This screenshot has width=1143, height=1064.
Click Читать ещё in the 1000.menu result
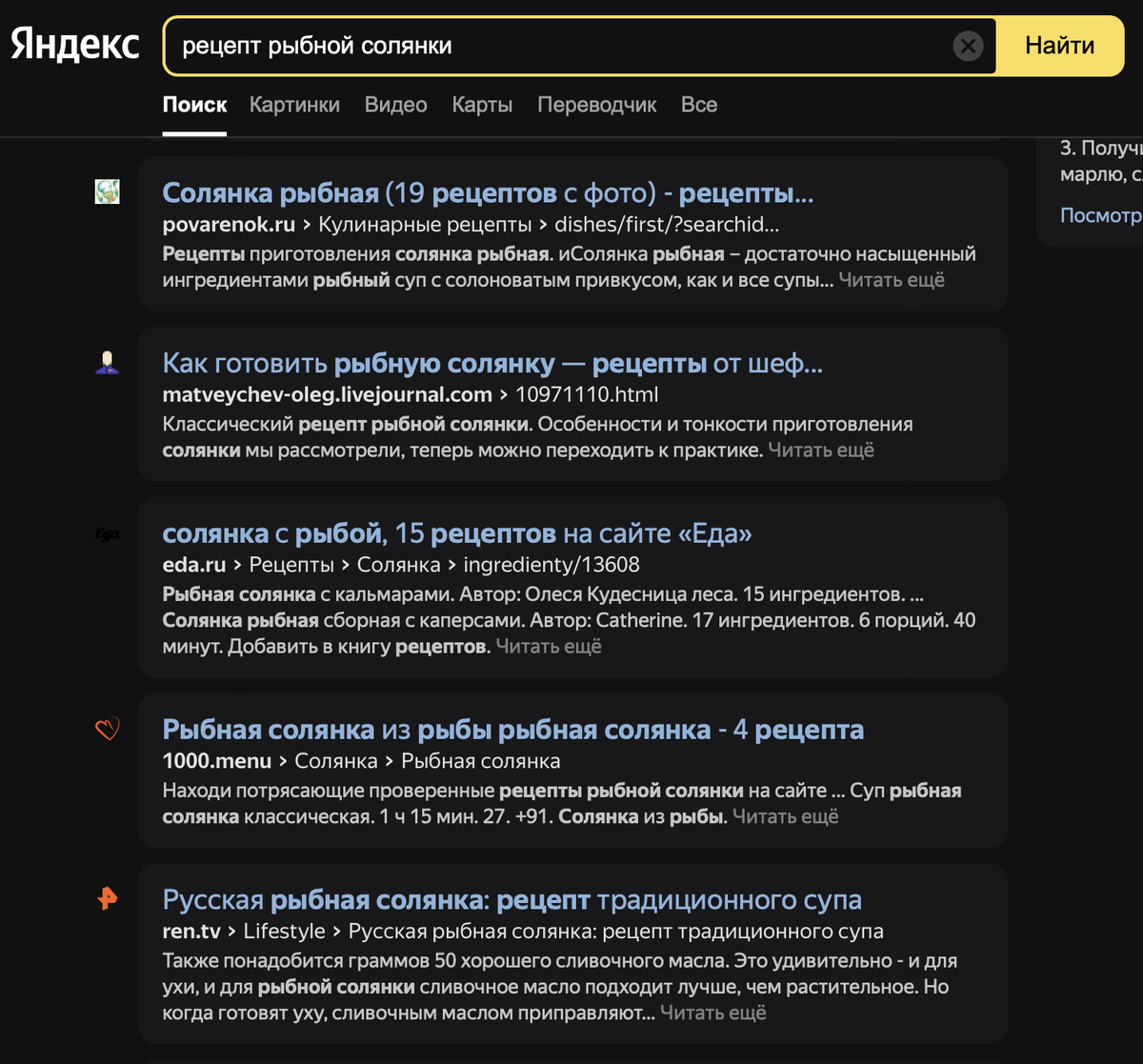[x=786, y=816]
